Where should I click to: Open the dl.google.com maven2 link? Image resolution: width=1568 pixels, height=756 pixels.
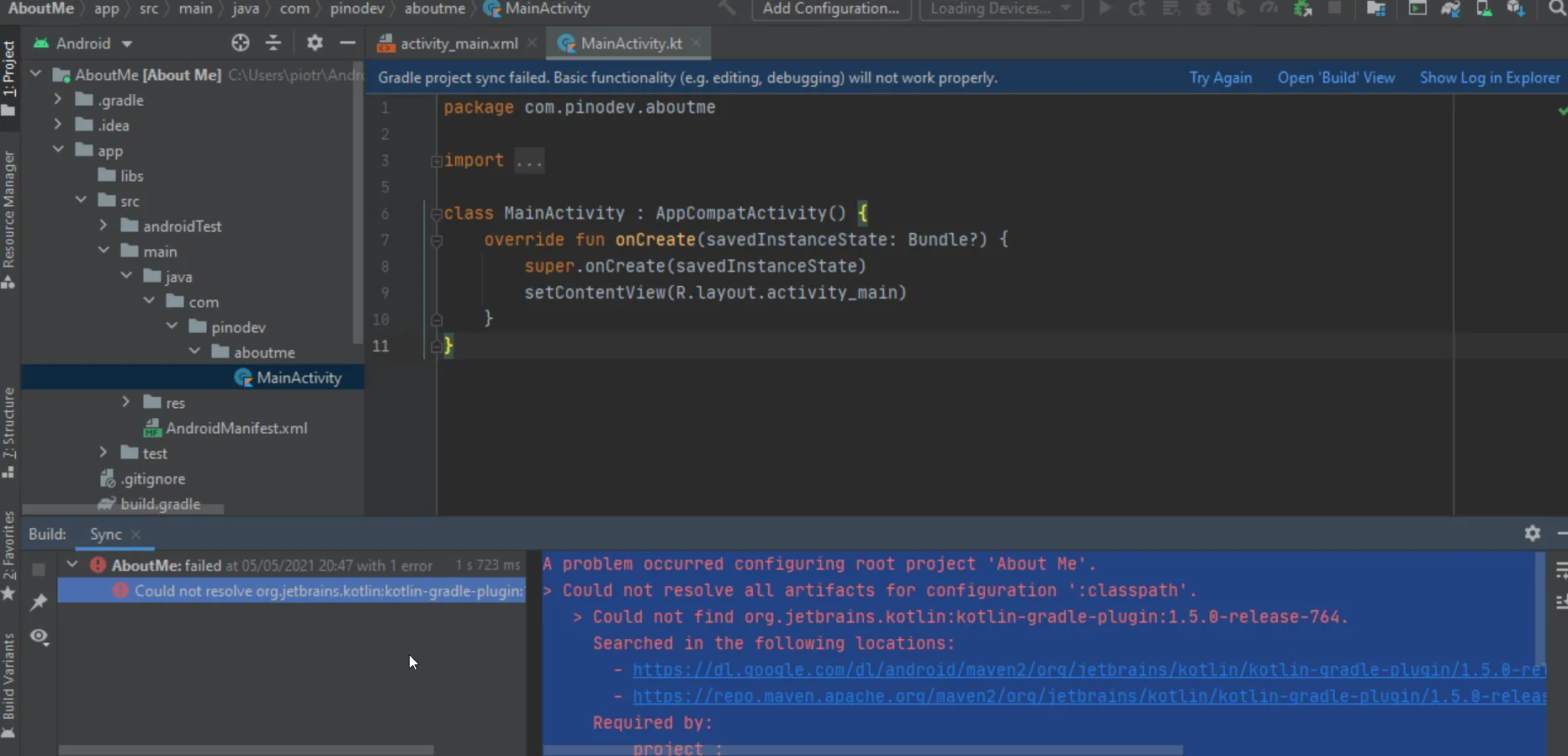1089,669
